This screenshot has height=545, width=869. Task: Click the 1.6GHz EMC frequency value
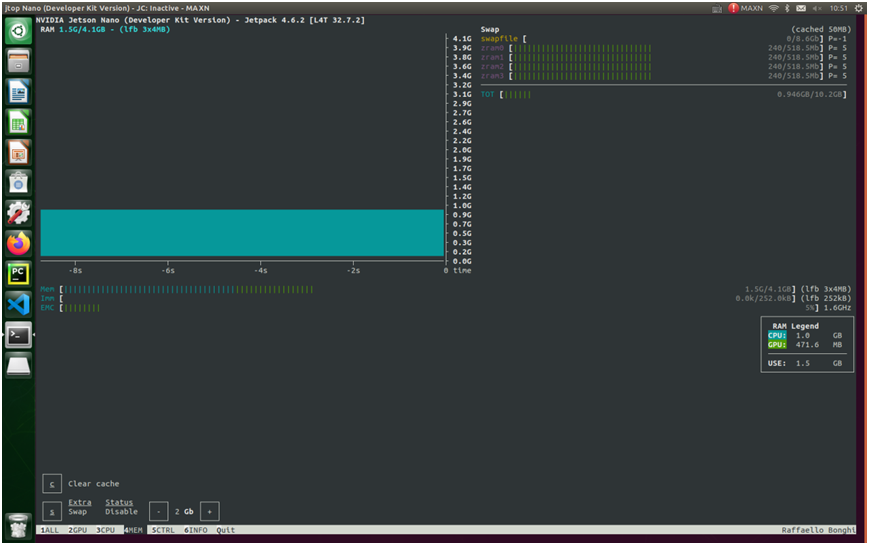[x=837, y=308]
